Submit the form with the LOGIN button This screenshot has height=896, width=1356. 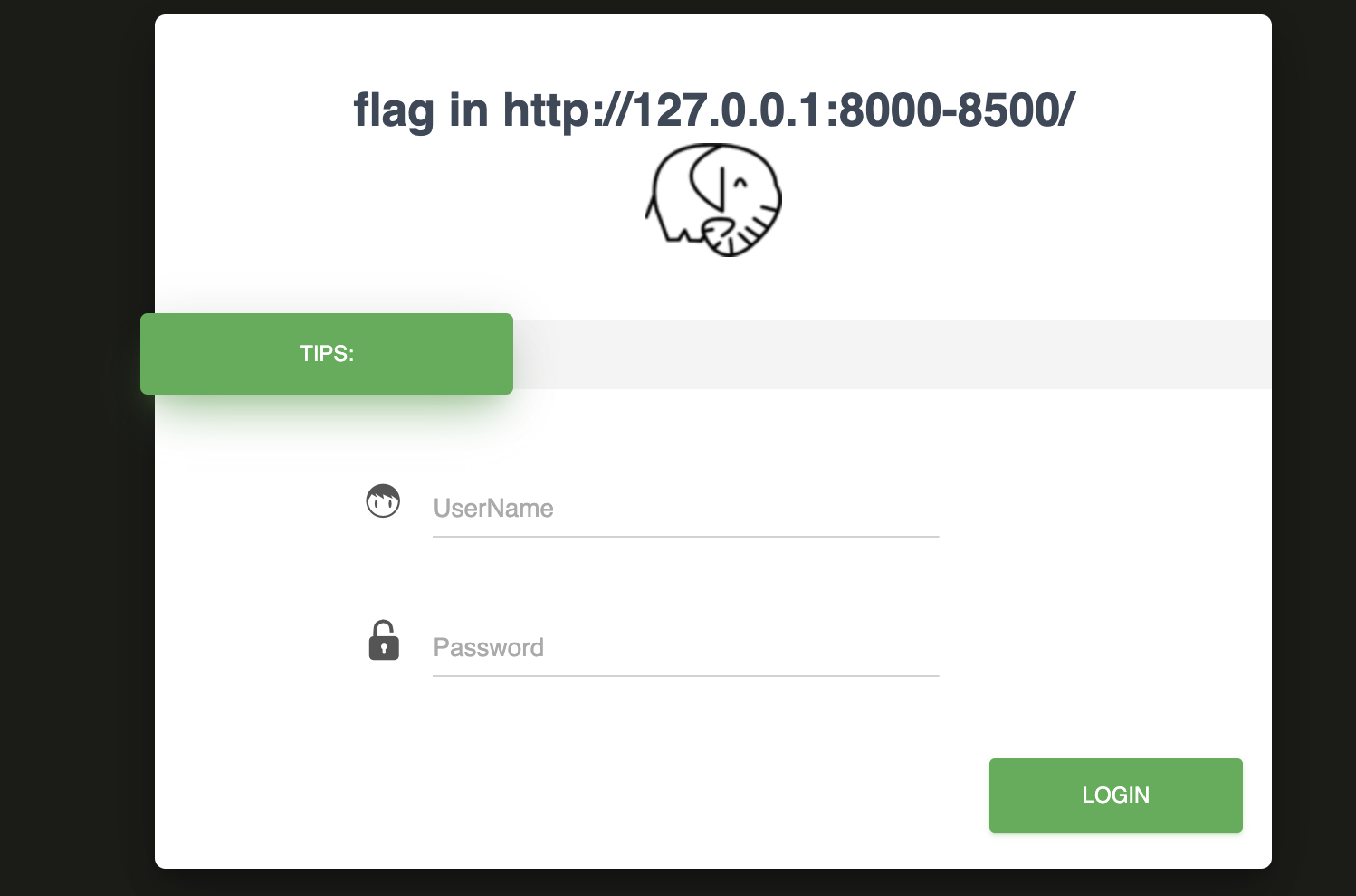tap(1116, 796)
